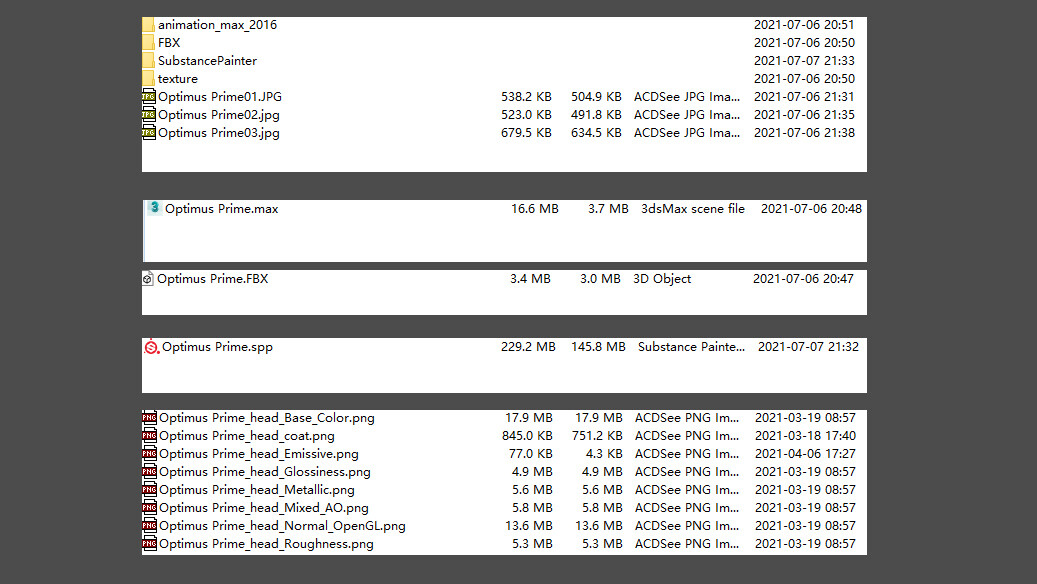Click PNG icon of head_Mixed_AO.png

click(x=149, y=507)
